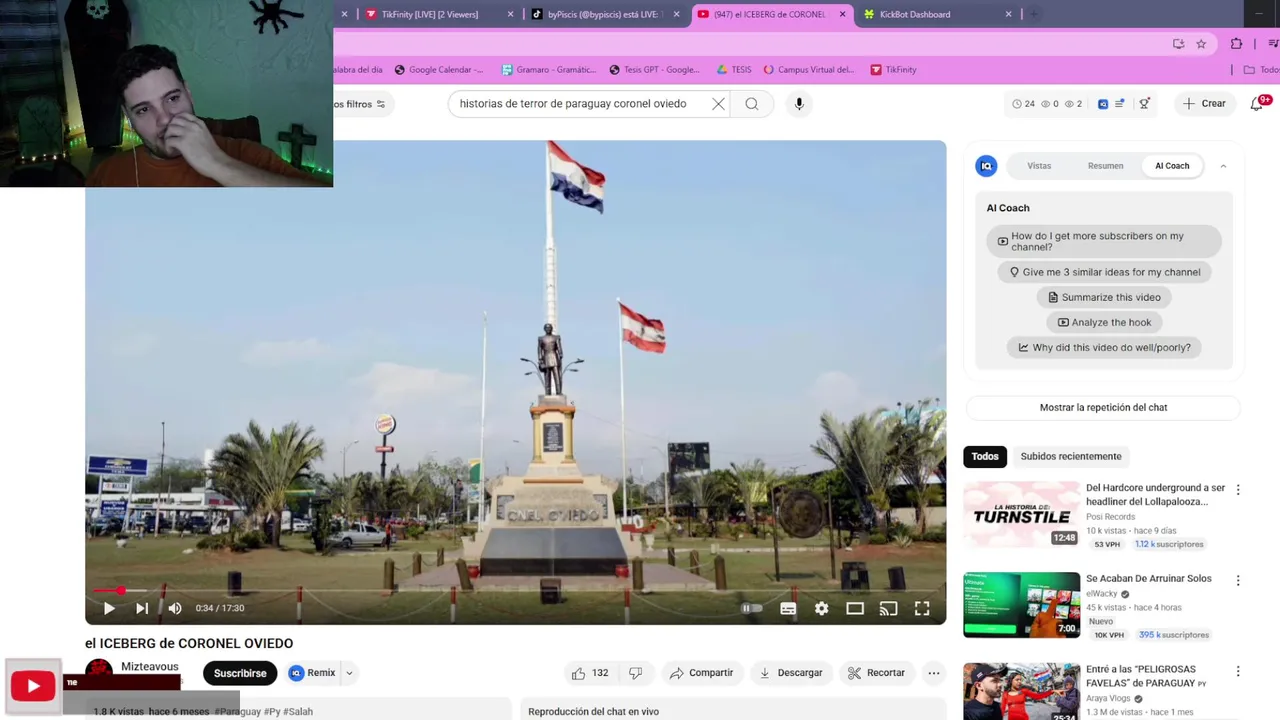This screenshot has height=720, width=1280.
Task: Close the KickBot Dashboard tab
Action: coord(1008,14)
